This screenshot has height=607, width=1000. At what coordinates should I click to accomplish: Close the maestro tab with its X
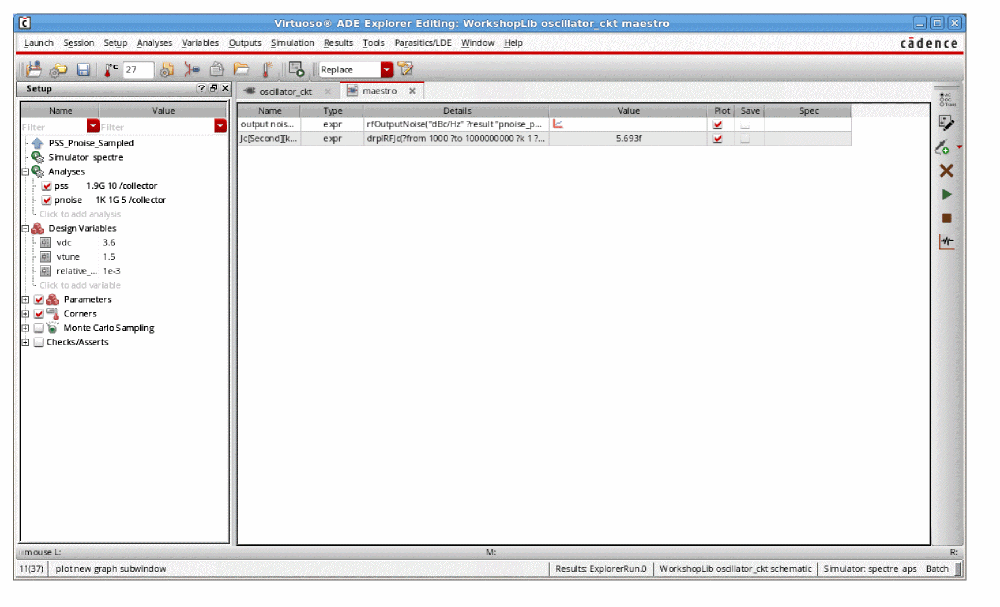coord(413,91)
